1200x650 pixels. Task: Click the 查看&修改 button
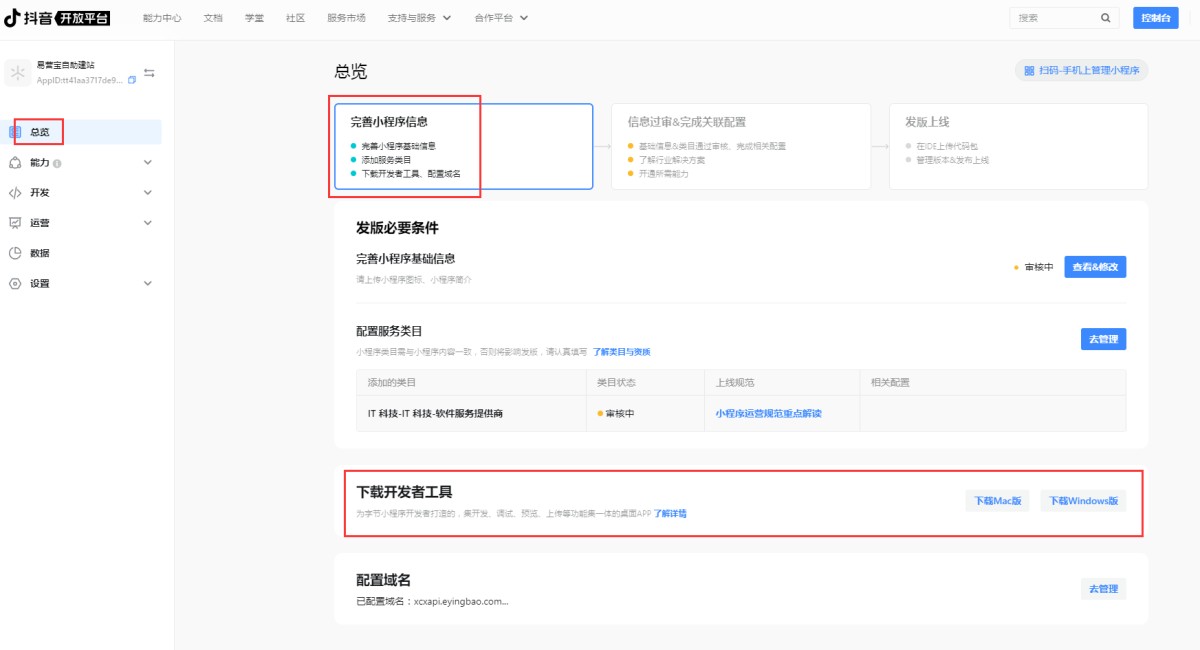[1095, 267]
